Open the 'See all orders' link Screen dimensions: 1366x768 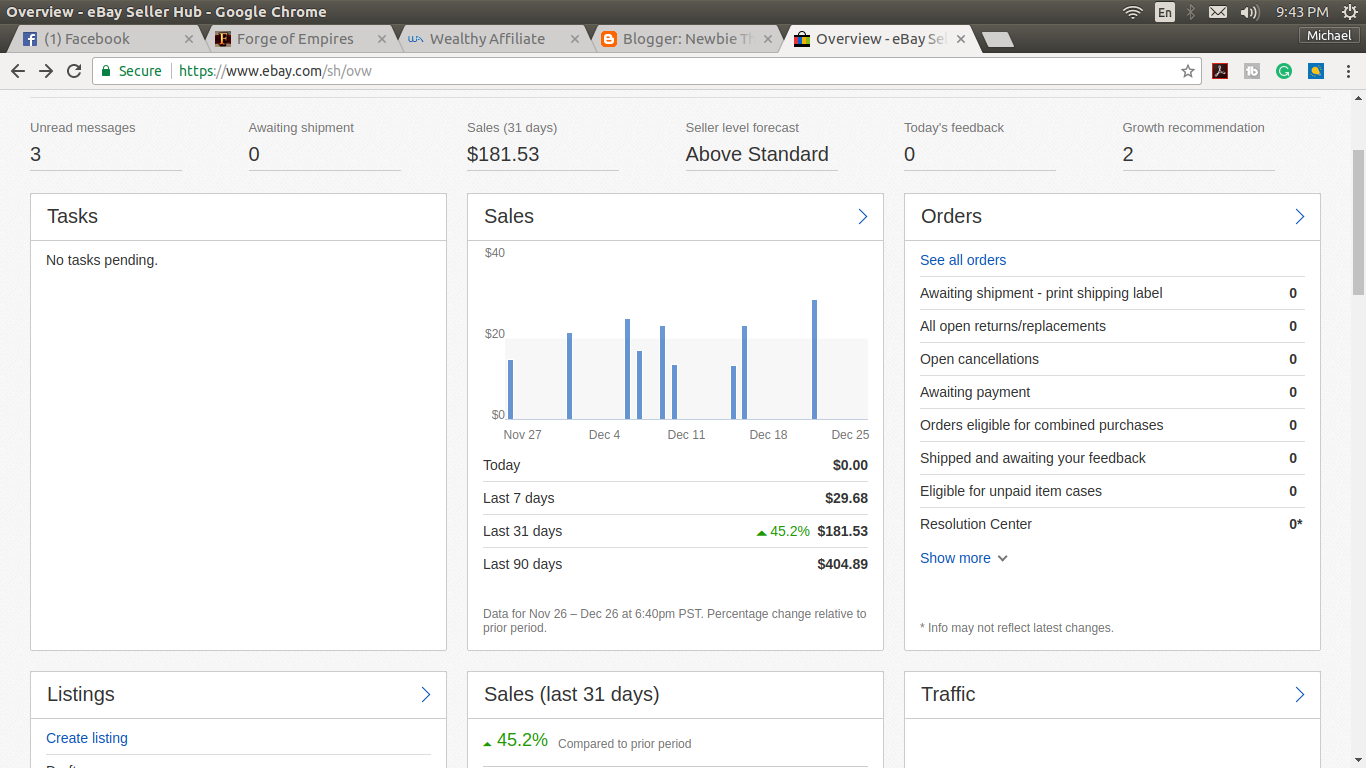(x=963, y=260)
